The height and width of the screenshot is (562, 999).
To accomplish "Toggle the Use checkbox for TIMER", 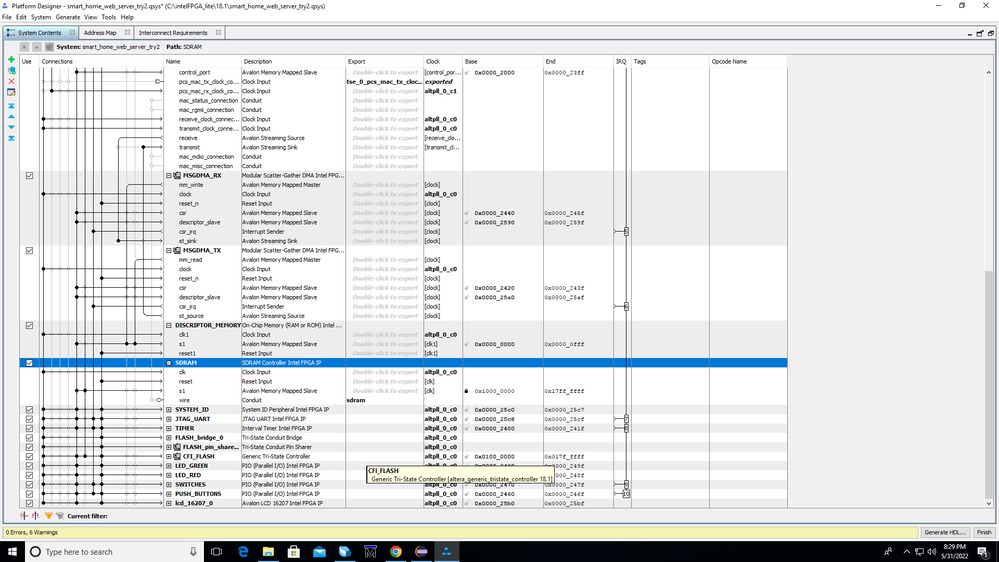I will point(29,428).
